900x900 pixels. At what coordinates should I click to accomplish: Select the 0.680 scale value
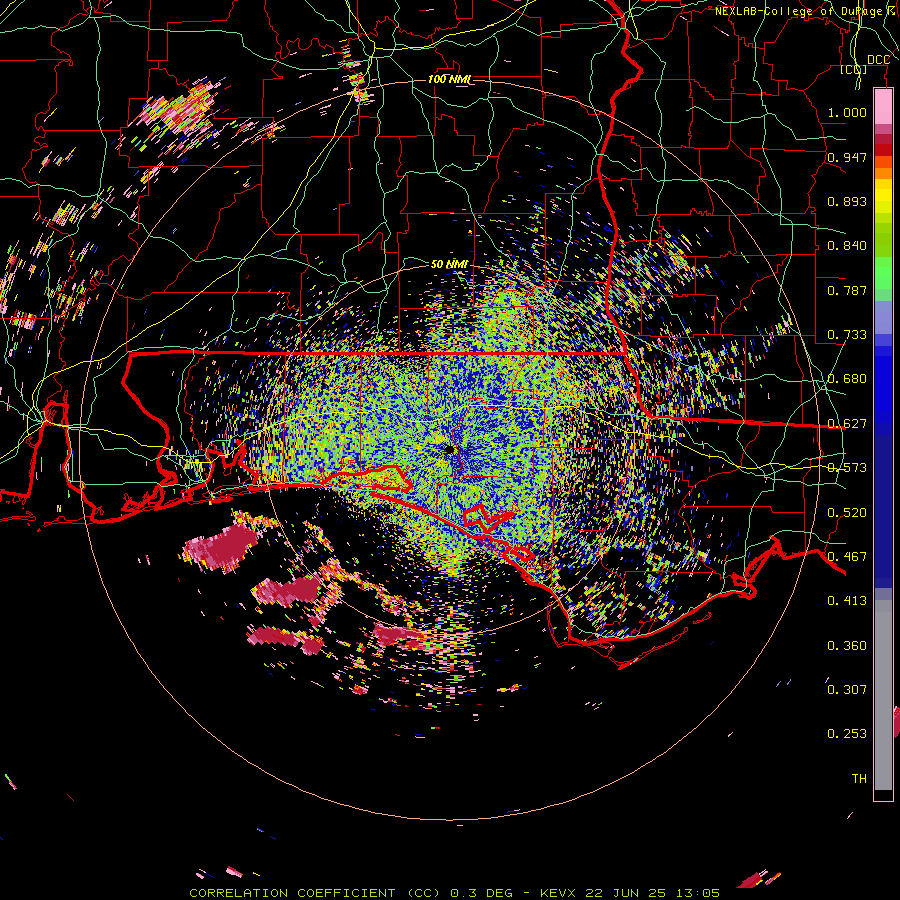point(847,379)
